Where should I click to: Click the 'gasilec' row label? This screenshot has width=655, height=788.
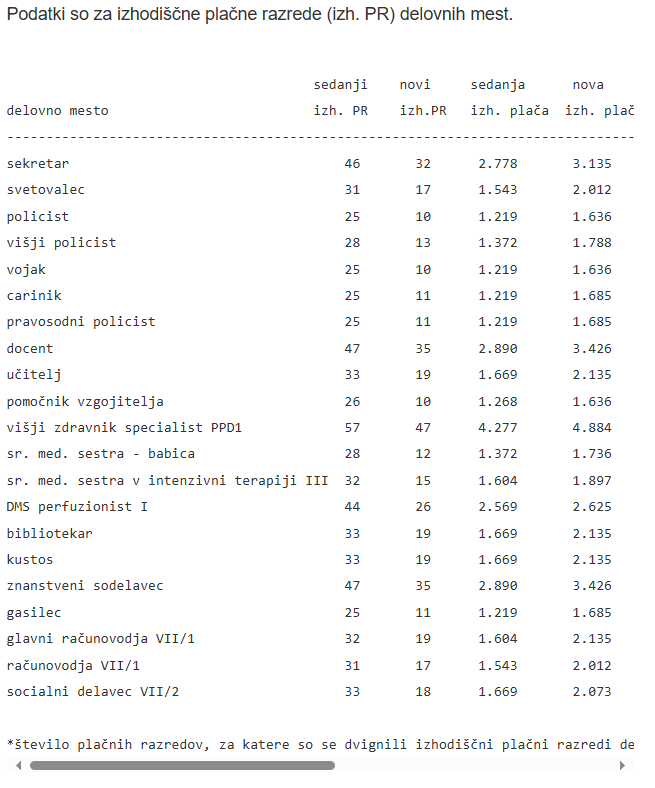click(x=34, y=613)
